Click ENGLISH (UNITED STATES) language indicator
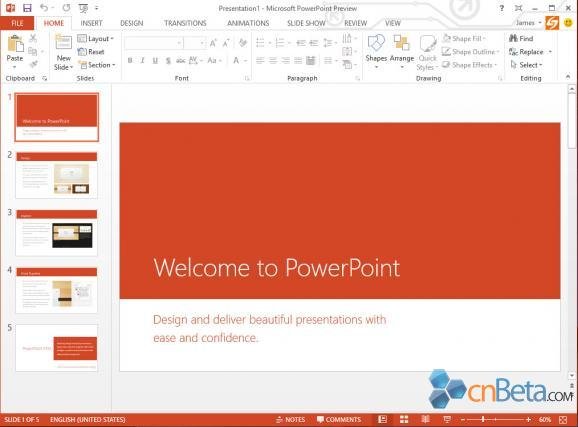This screenshot has width=578, height=427. point(88,420)
